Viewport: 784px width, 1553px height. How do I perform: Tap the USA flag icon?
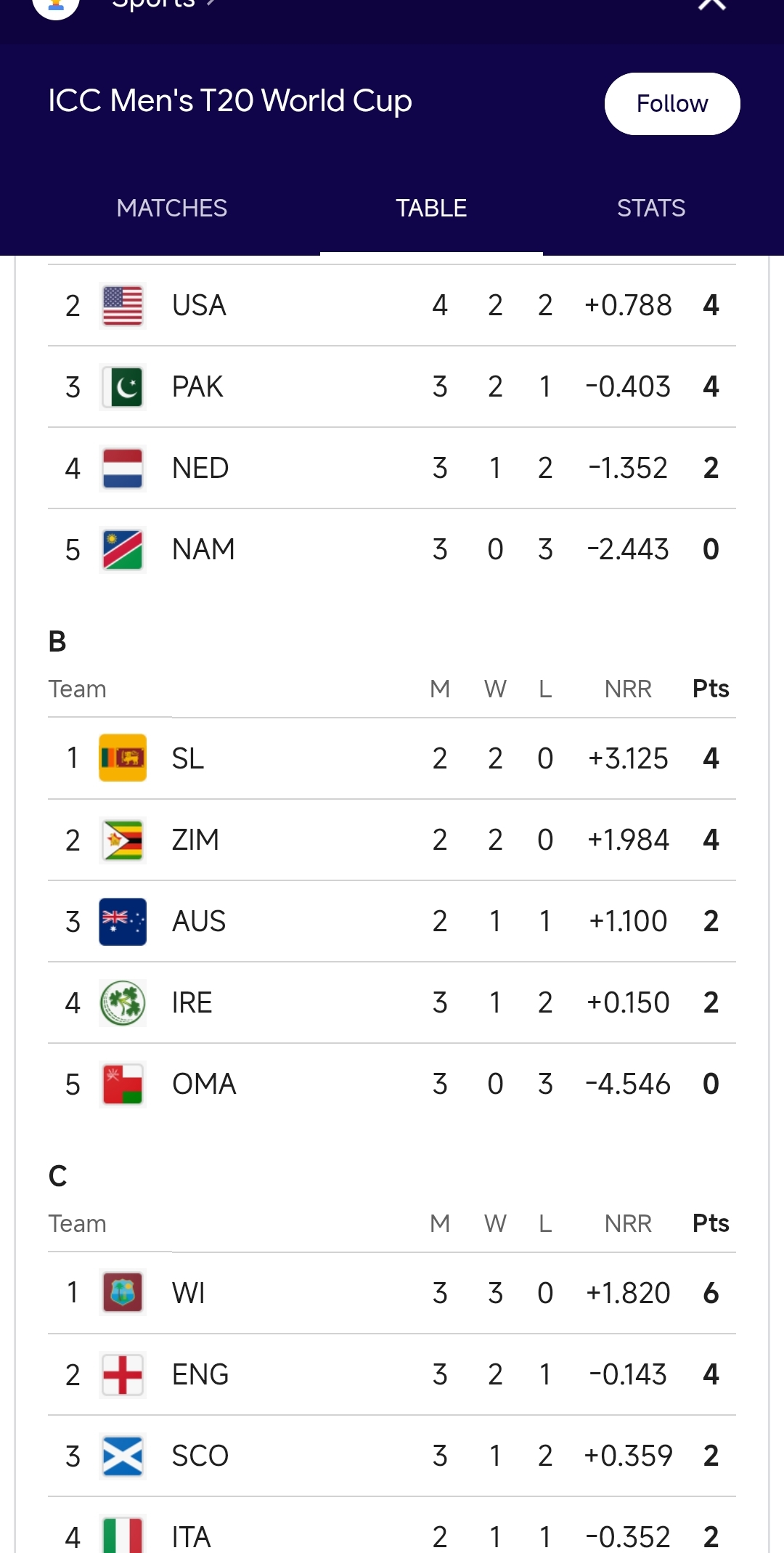123,306
